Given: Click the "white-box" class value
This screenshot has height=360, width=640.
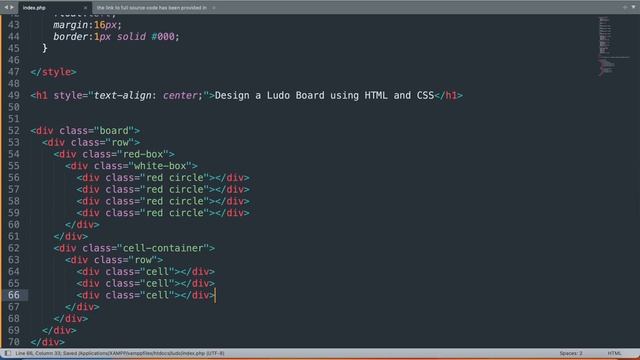Looking at the screenshot, I should tap(160, 166).
